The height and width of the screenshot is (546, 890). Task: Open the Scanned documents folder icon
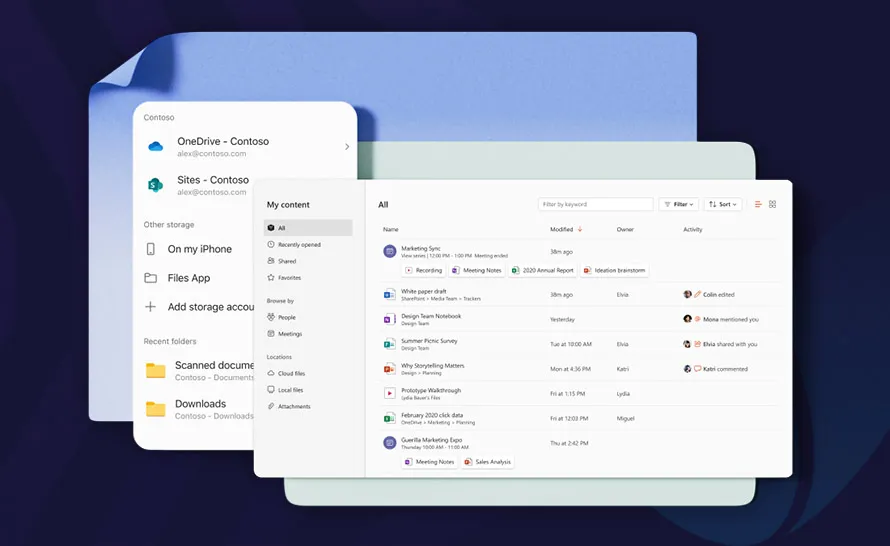pyautogui.click(x=156, y=371)
